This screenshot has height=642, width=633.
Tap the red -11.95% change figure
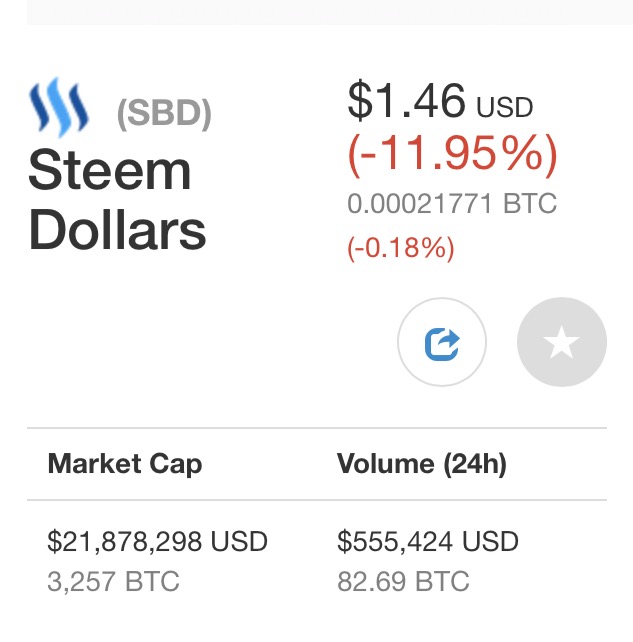click(x=451, y=153)
